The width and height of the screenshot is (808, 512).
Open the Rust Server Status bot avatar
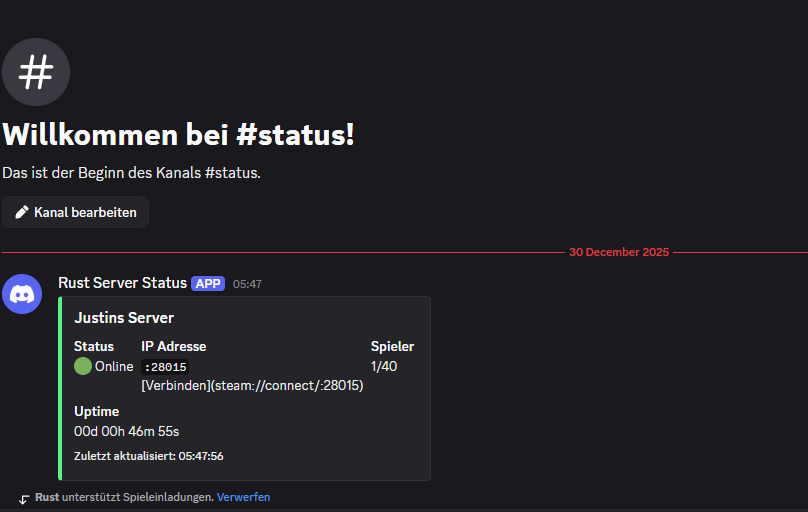pos(22,294)
